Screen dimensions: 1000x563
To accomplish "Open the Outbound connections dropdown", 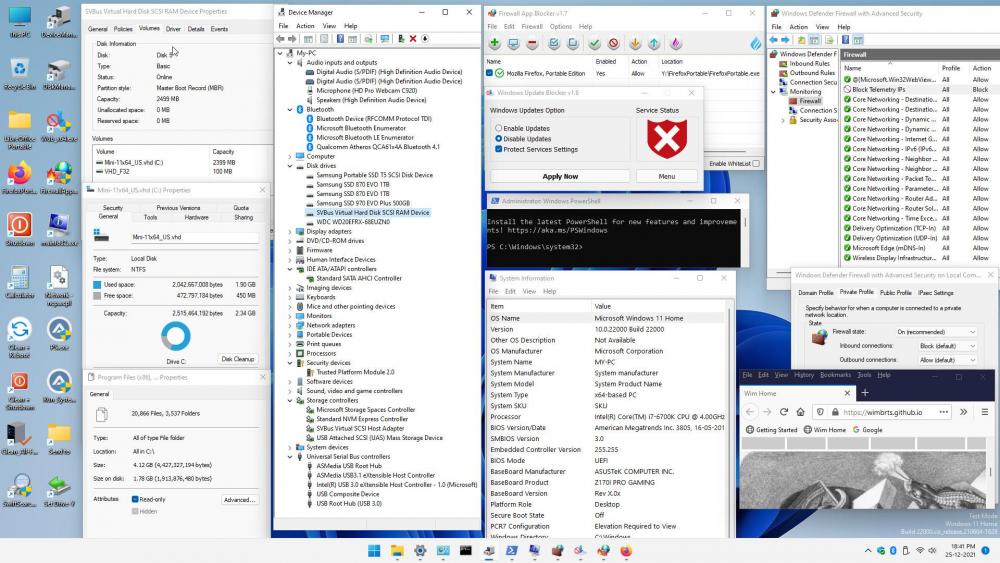I will (947, 360).
